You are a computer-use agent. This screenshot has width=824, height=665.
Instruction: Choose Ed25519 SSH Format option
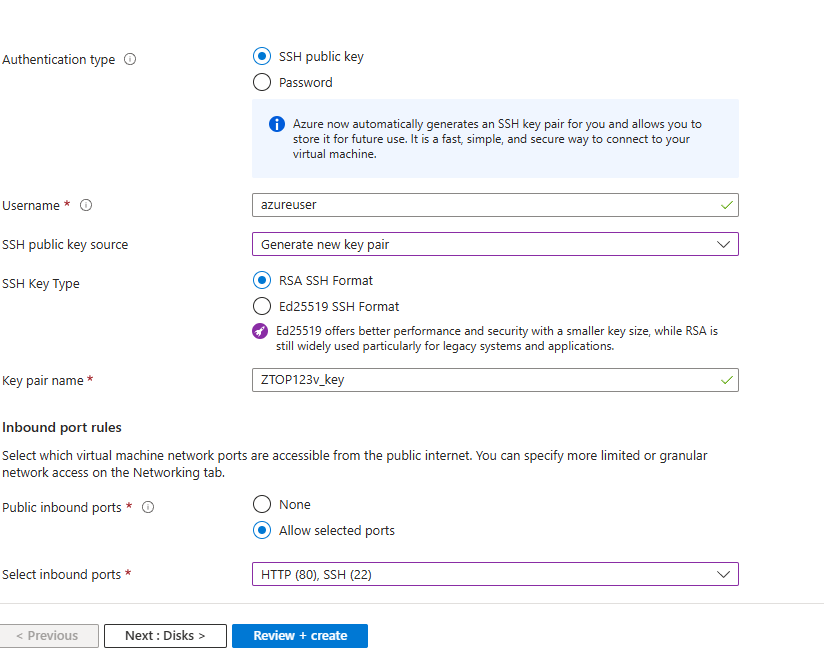click(x=262, y=307)
